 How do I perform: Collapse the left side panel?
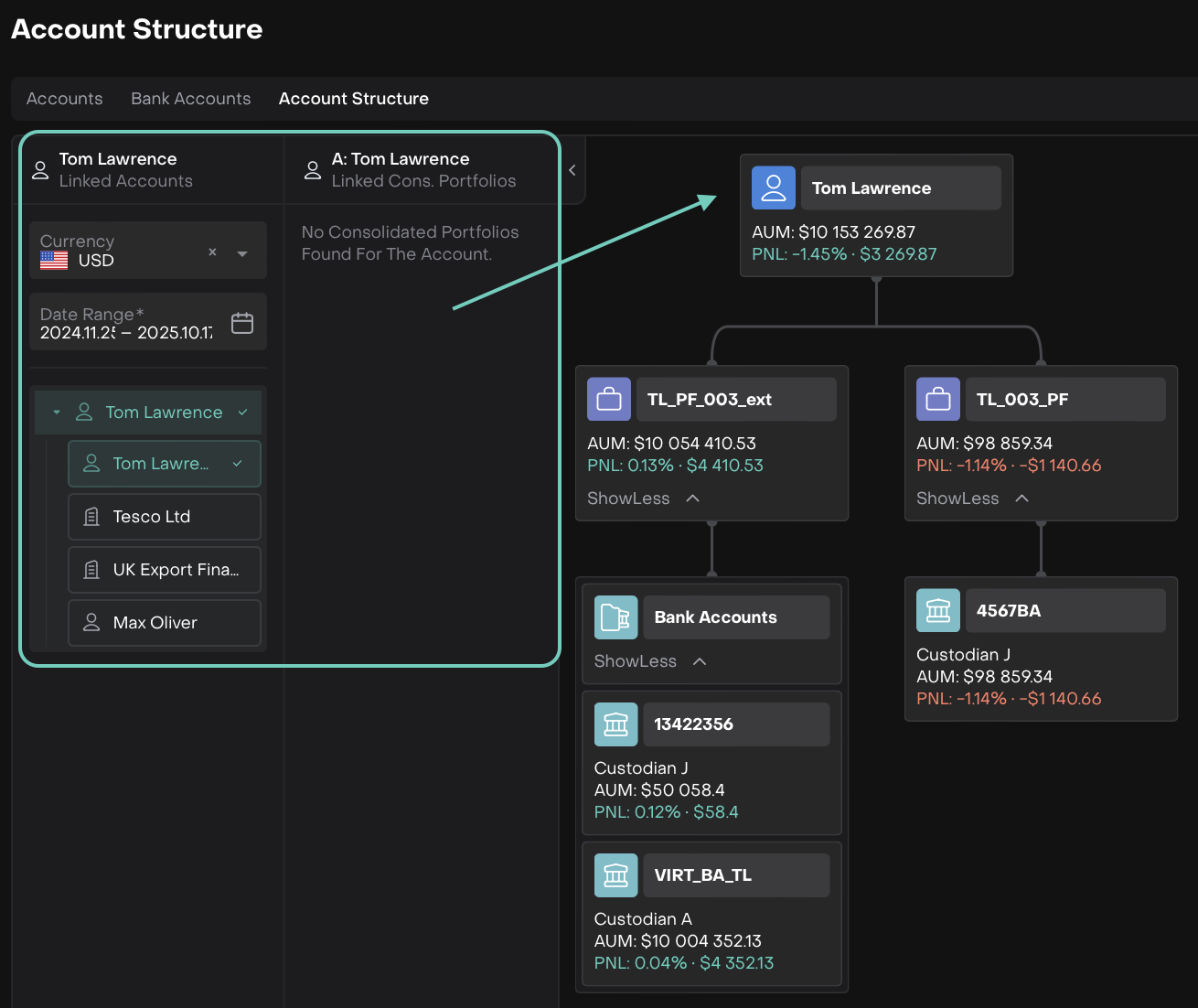(572, 170)
